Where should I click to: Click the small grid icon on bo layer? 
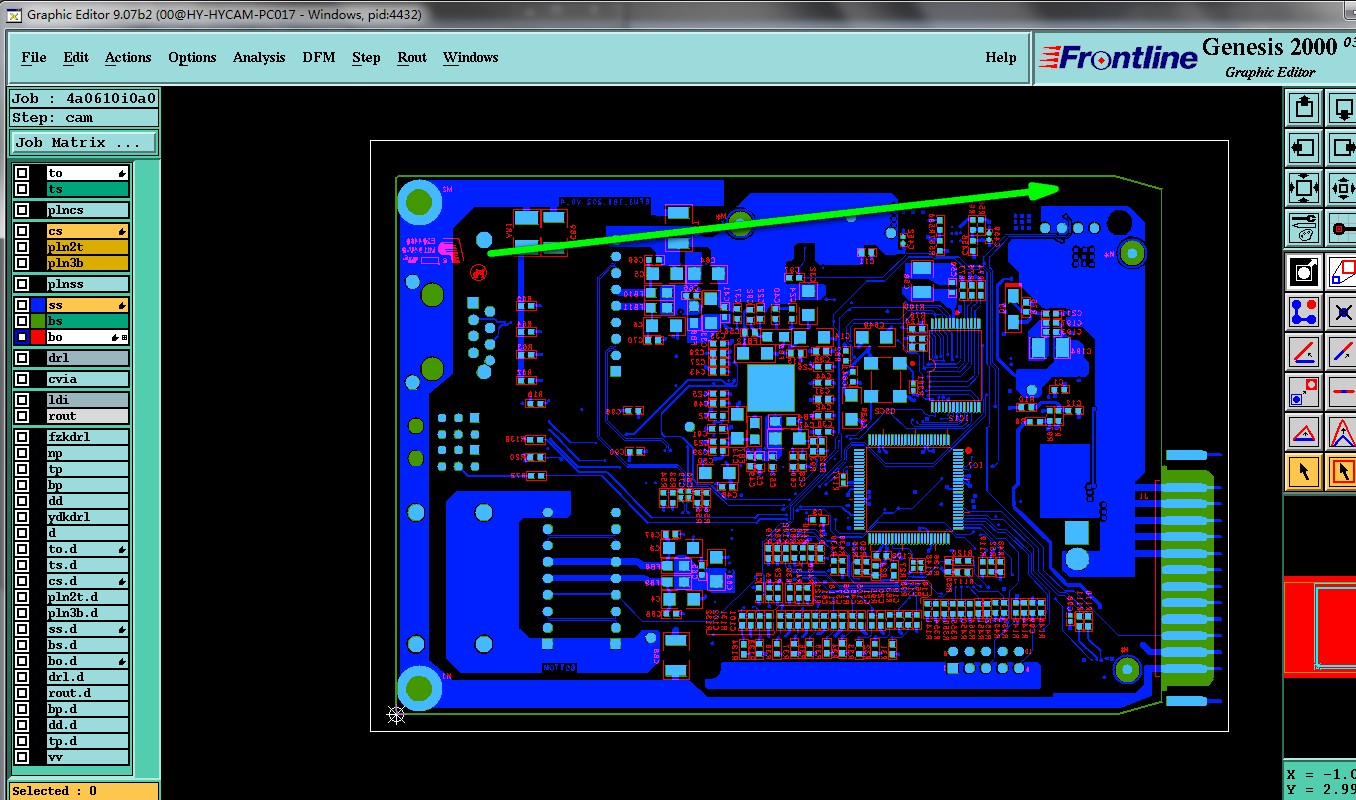pos(125,338)
